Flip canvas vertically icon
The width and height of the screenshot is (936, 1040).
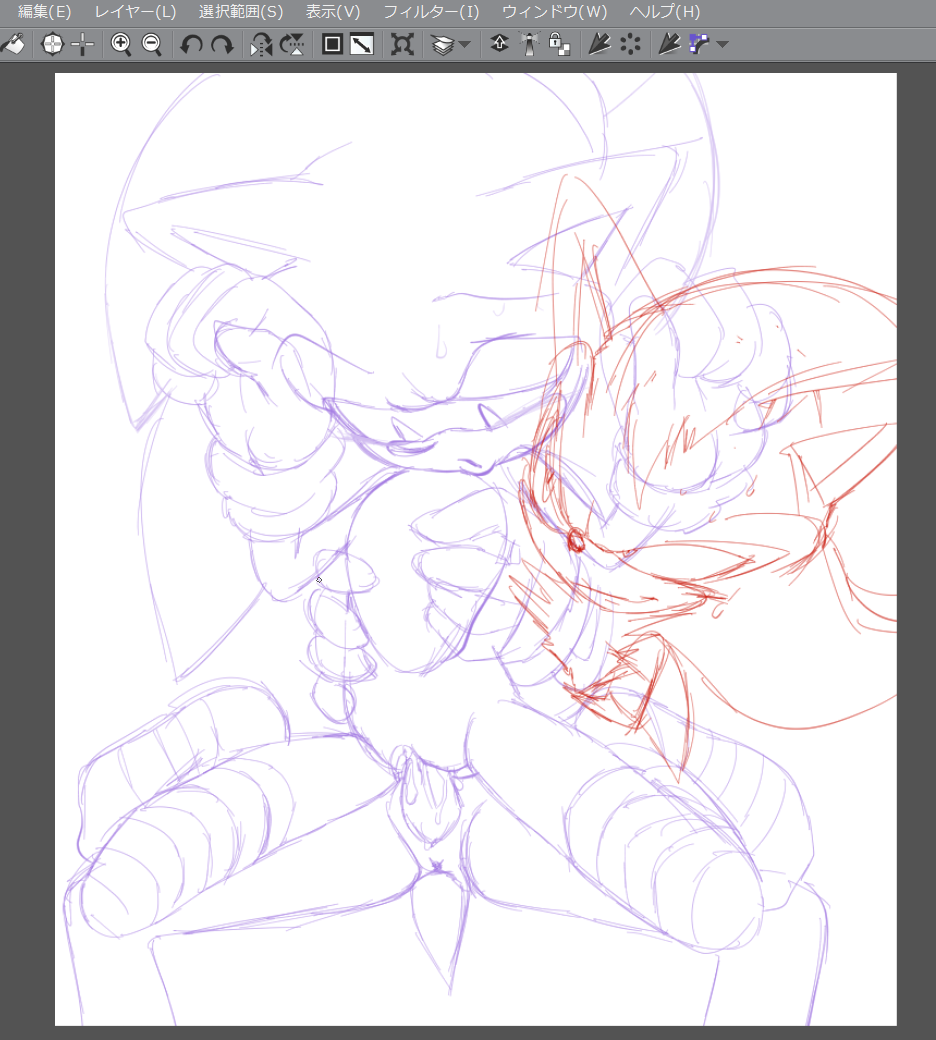click(x=292, y=44)
